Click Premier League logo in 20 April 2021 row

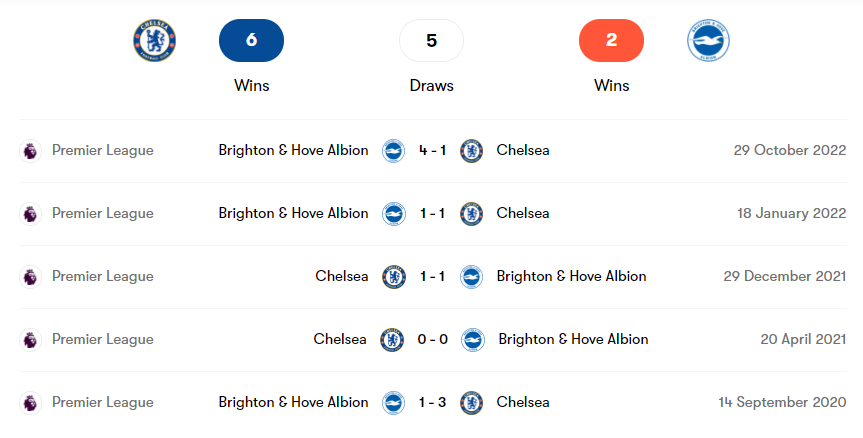[x=30, y=340]
